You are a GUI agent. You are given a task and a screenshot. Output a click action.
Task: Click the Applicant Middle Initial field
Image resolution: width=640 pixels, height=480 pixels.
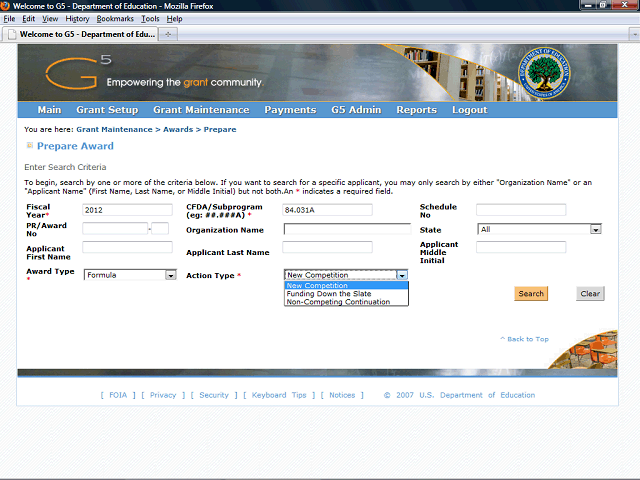point(521,247)
